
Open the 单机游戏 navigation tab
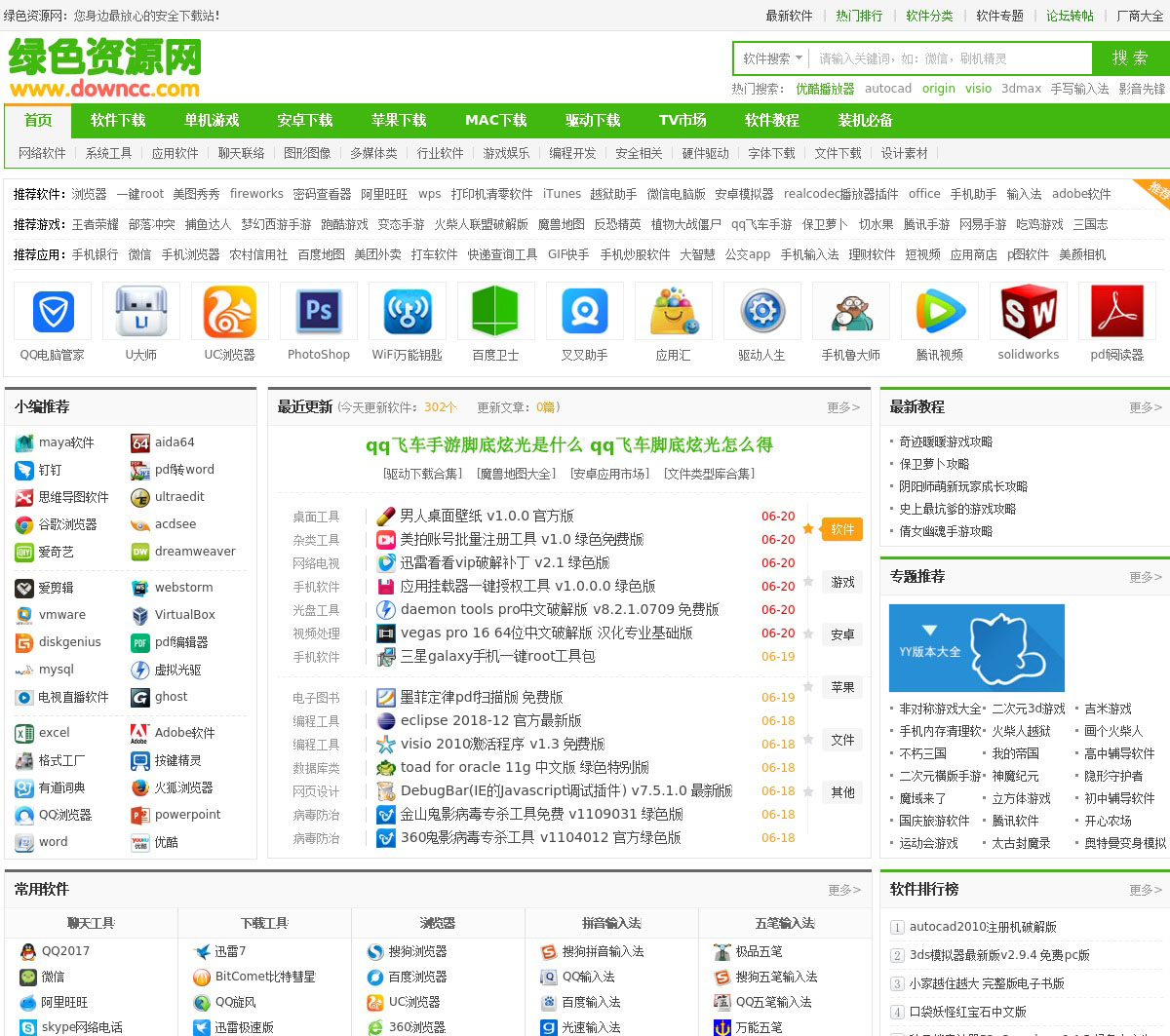(x=212, y=121)
